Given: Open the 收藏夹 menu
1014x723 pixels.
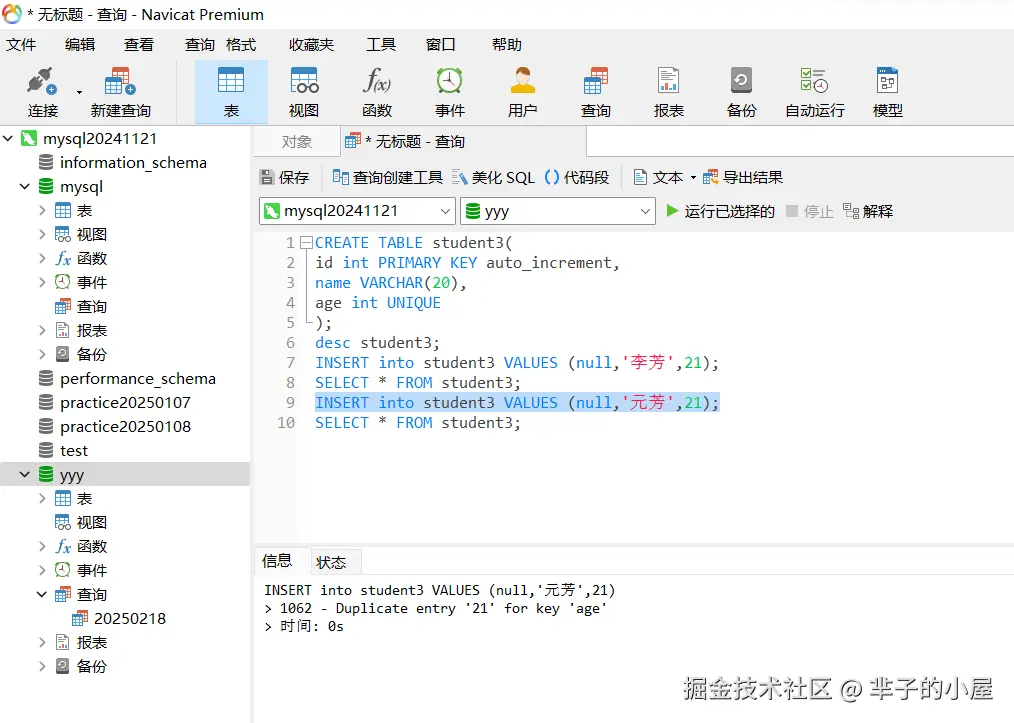Looking at the screenshot, I should coord(312,45).
